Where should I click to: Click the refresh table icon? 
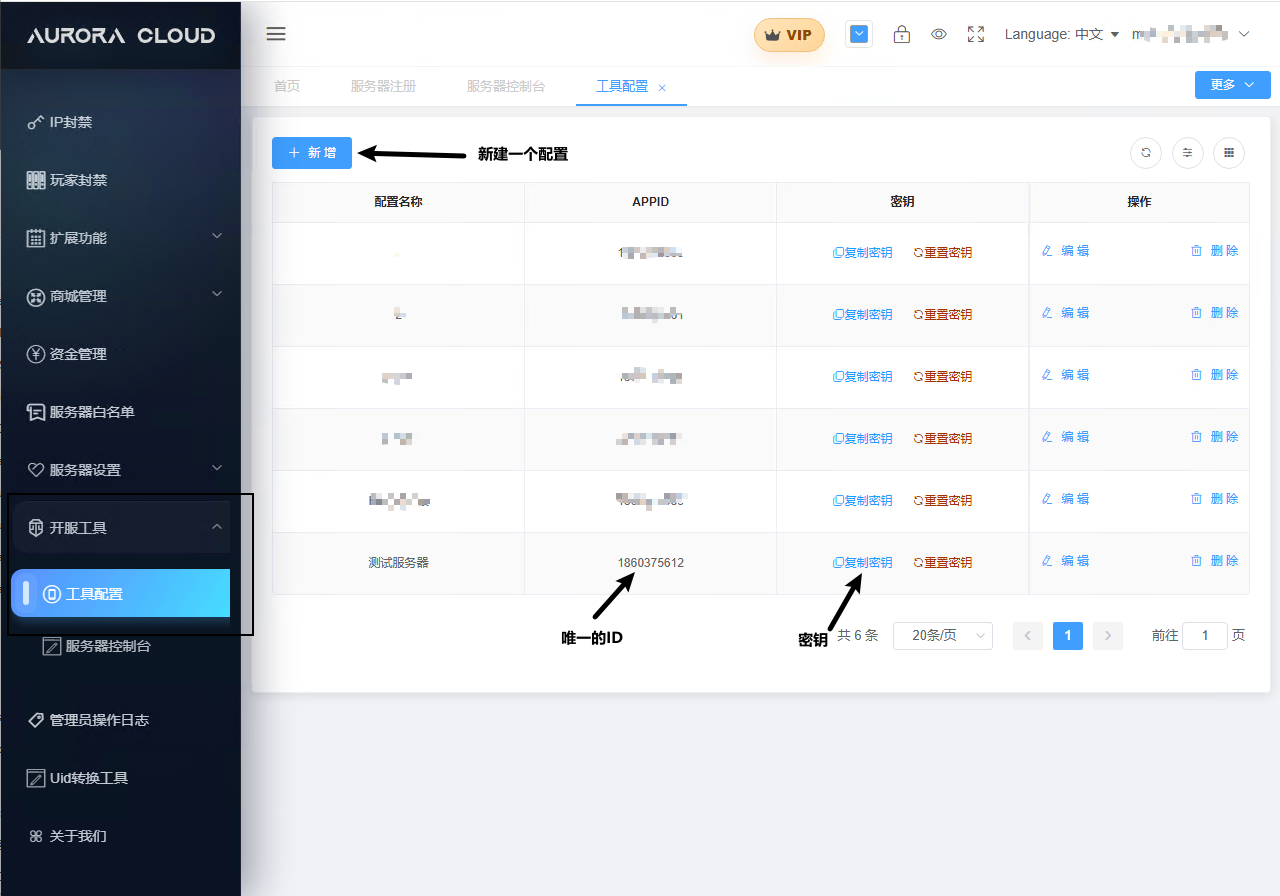coord(1146,153)
